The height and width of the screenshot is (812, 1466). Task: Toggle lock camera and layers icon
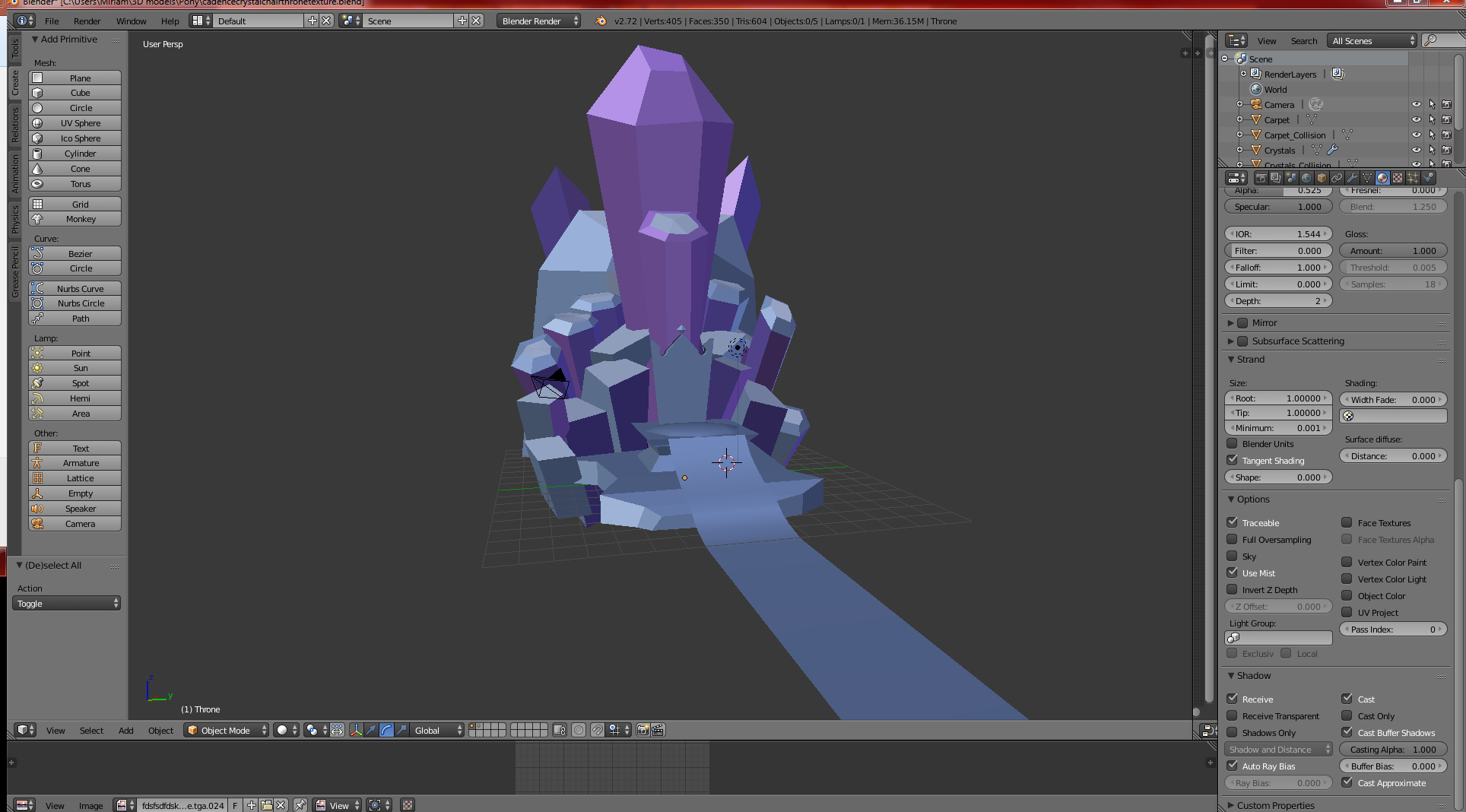560,730
